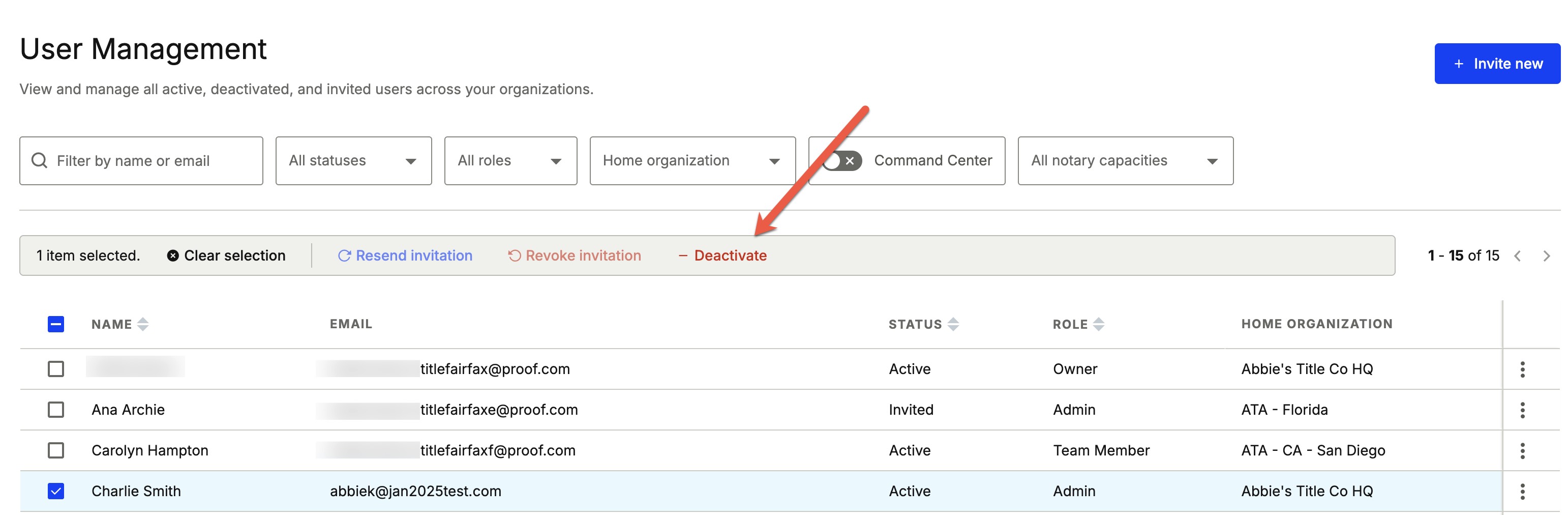Click Revoke invitation
The width and height of the screenshot is (1568, 515).
tap(575, 255)
